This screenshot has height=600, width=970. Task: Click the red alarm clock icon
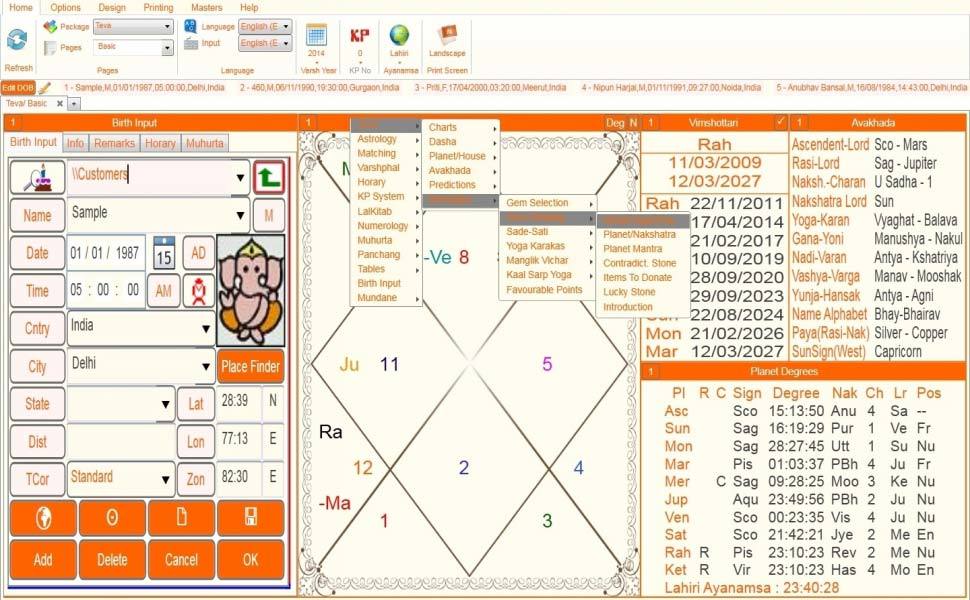(x=199, y=291)
